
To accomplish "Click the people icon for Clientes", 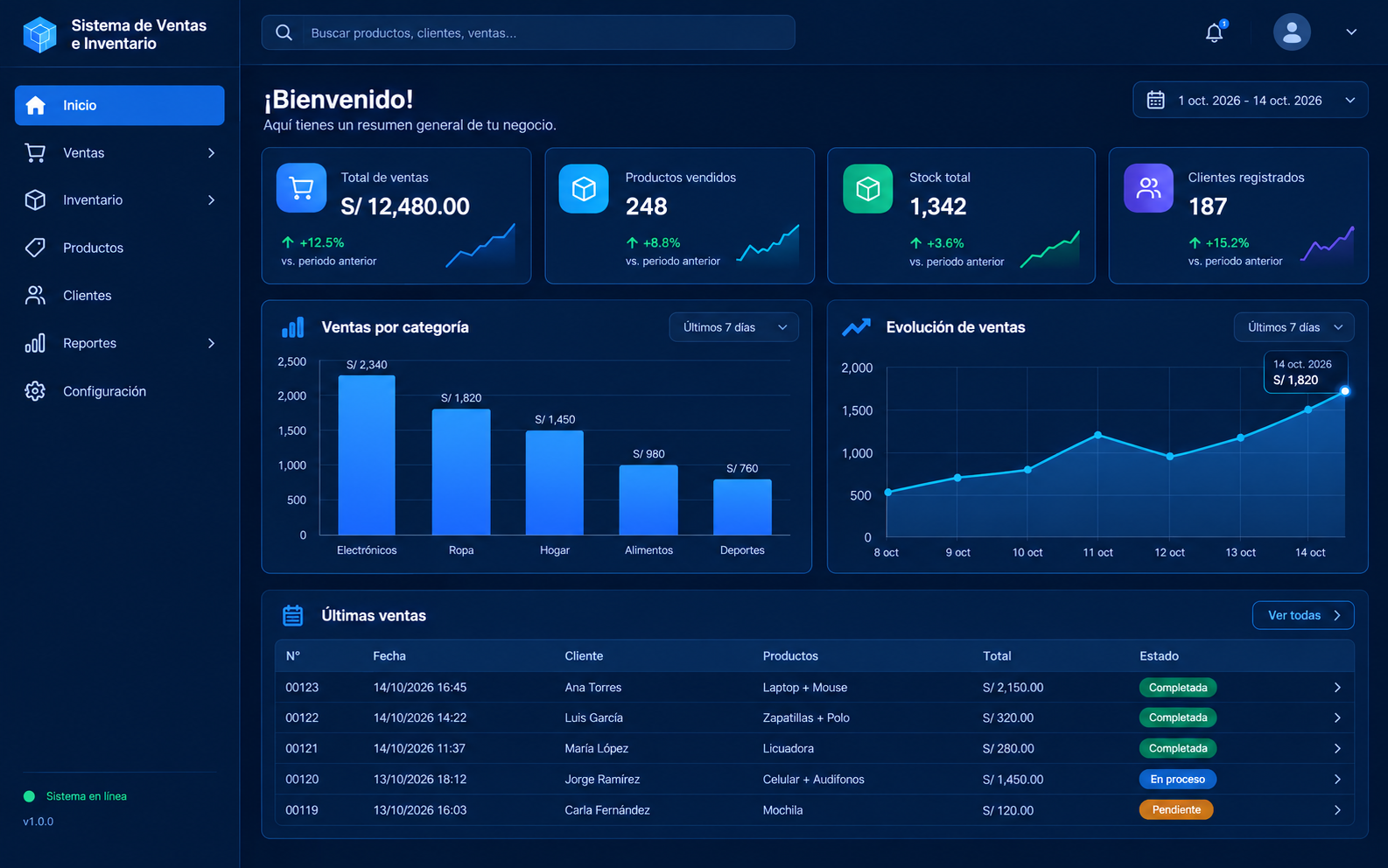I will [35, 296].
